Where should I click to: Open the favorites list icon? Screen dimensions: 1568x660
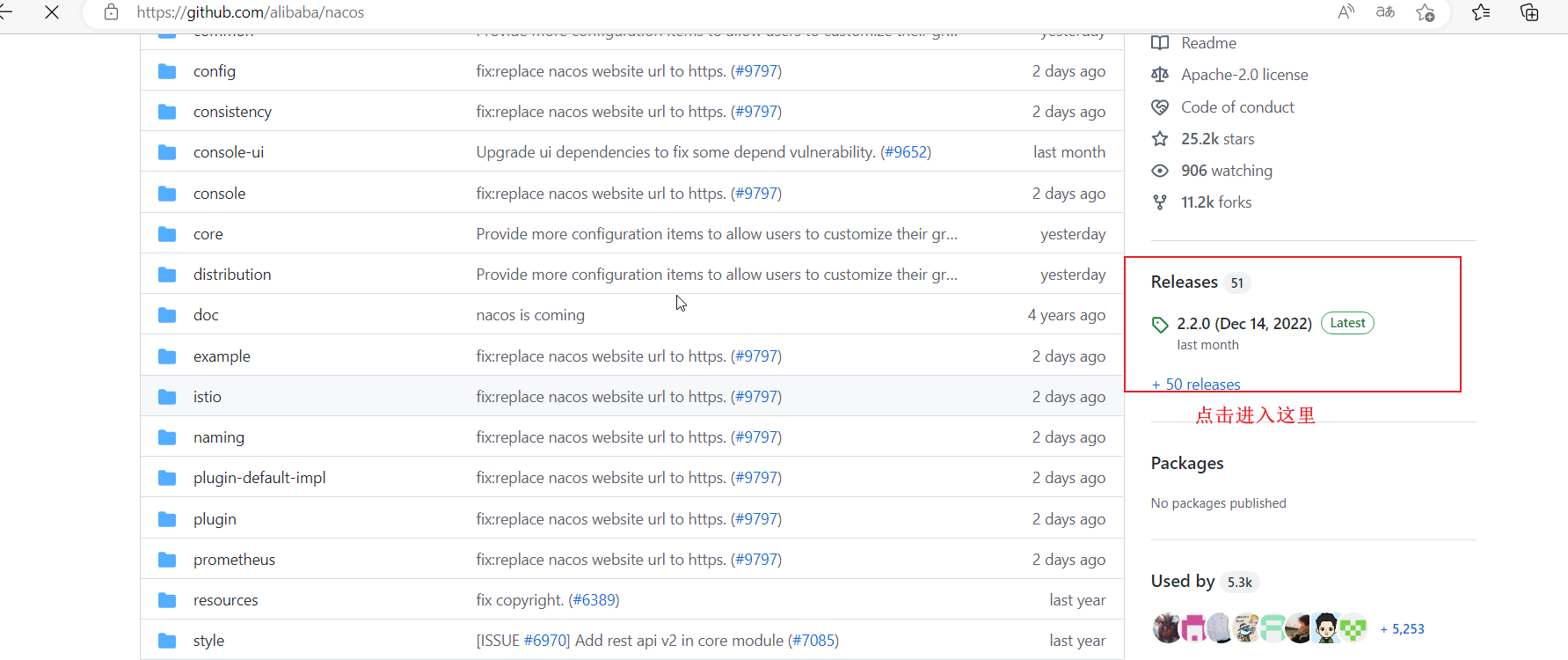pyautogui.click(x=1481, y=12)
